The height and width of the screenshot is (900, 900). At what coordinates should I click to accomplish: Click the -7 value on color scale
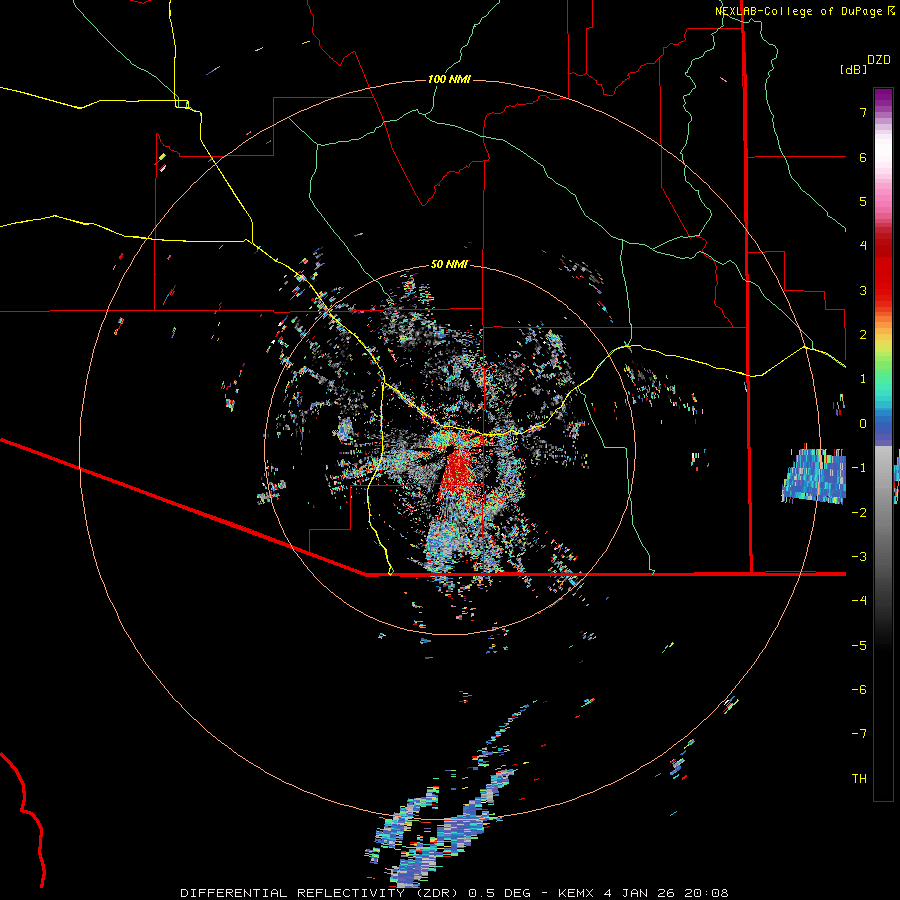pyautogui.click(x=859, y=734)
